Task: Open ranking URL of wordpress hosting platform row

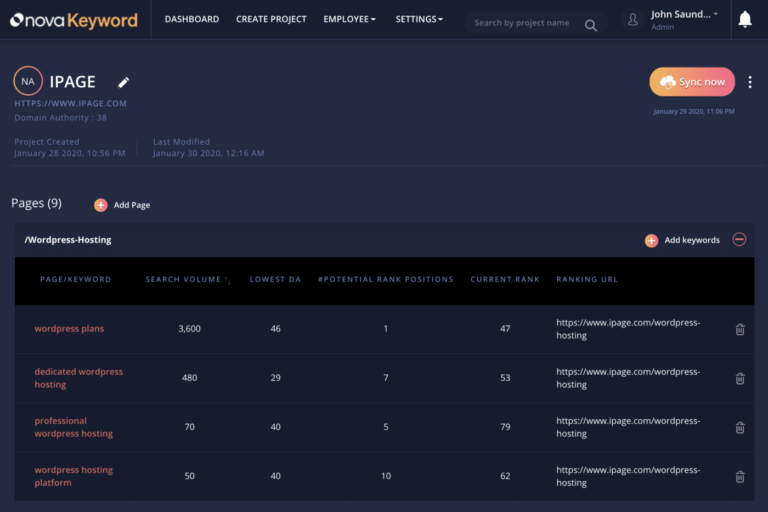Action: [x=628, y=476]
